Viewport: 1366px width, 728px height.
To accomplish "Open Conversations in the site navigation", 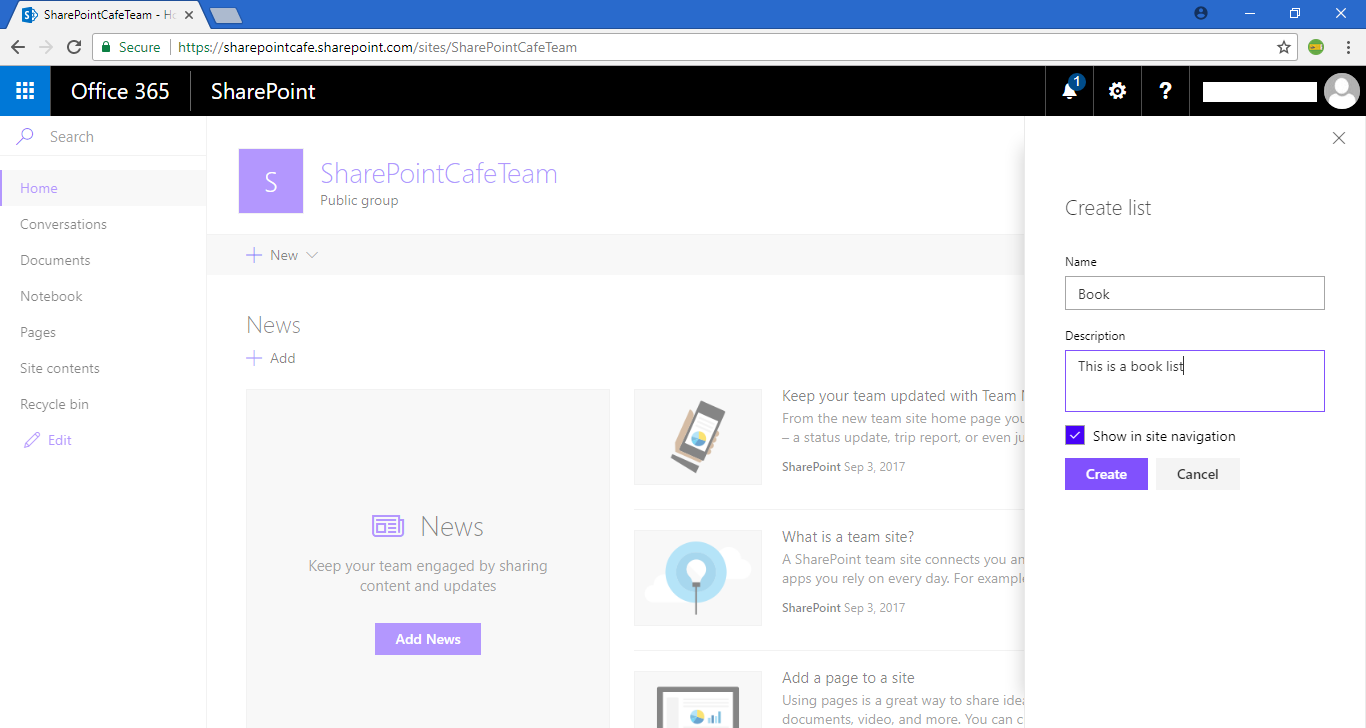I will (x=63, y=224).
